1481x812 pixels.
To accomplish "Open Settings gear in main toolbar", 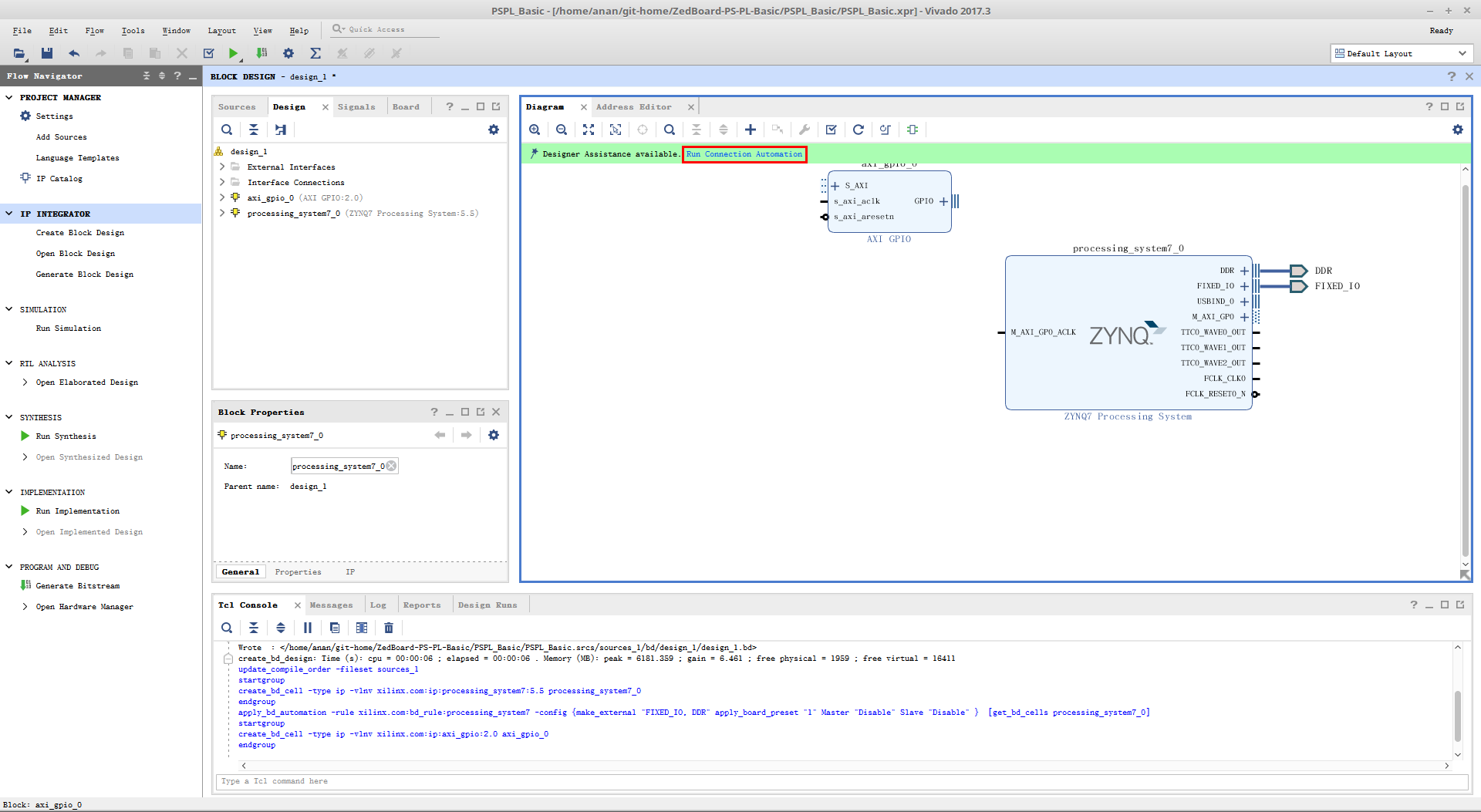I will (x=288, y=53).
